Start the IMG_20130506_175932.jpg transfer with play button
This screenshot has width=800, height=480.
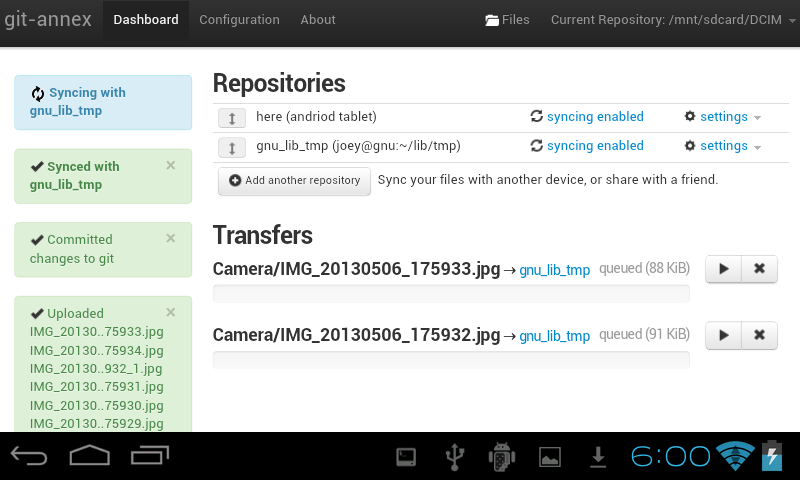[x=723, y=335]
